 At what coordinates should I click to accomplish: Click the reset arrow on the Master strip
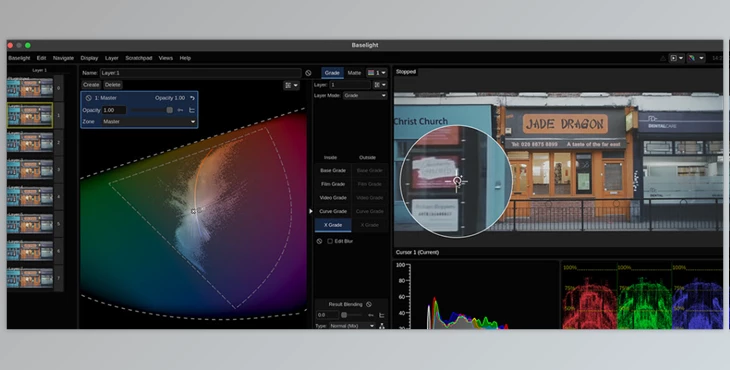pos(192,98)
